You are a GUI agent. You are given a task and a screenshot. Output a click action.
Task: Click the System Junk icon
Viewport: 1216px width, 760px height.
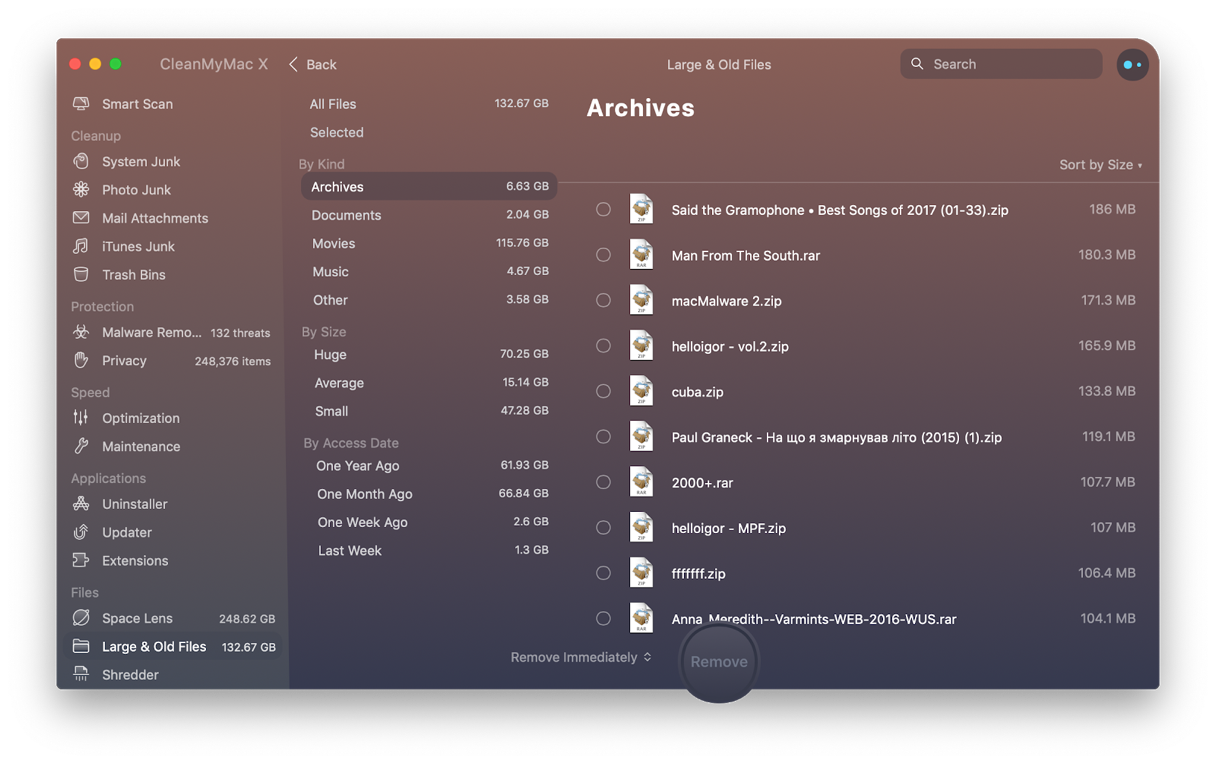pos(81,161)
